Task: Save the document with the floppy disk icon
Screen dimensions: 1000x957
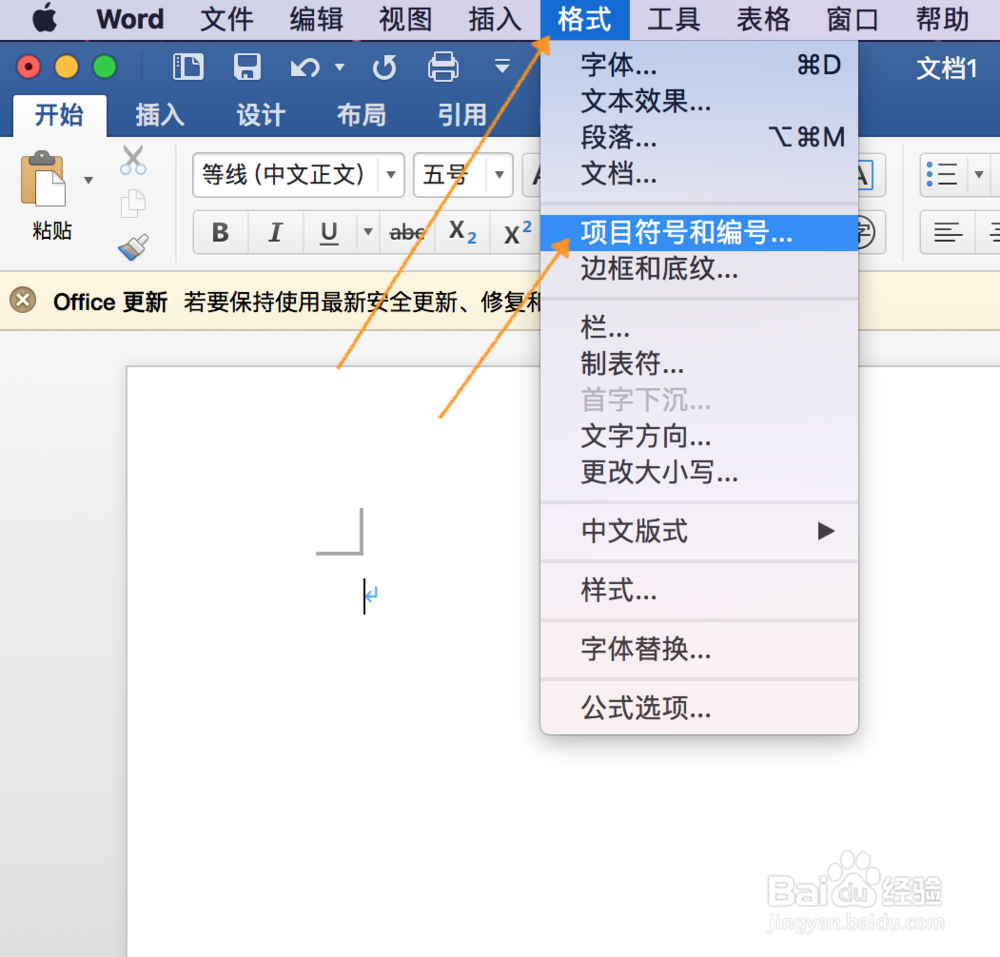Action: (247, 66)
